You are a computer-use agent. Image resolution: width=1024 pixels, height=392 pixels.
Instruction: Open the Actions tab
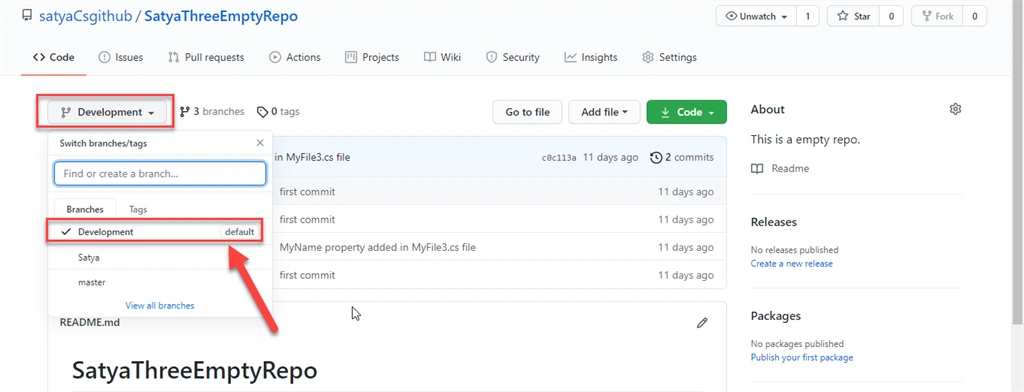pos(295,57)
